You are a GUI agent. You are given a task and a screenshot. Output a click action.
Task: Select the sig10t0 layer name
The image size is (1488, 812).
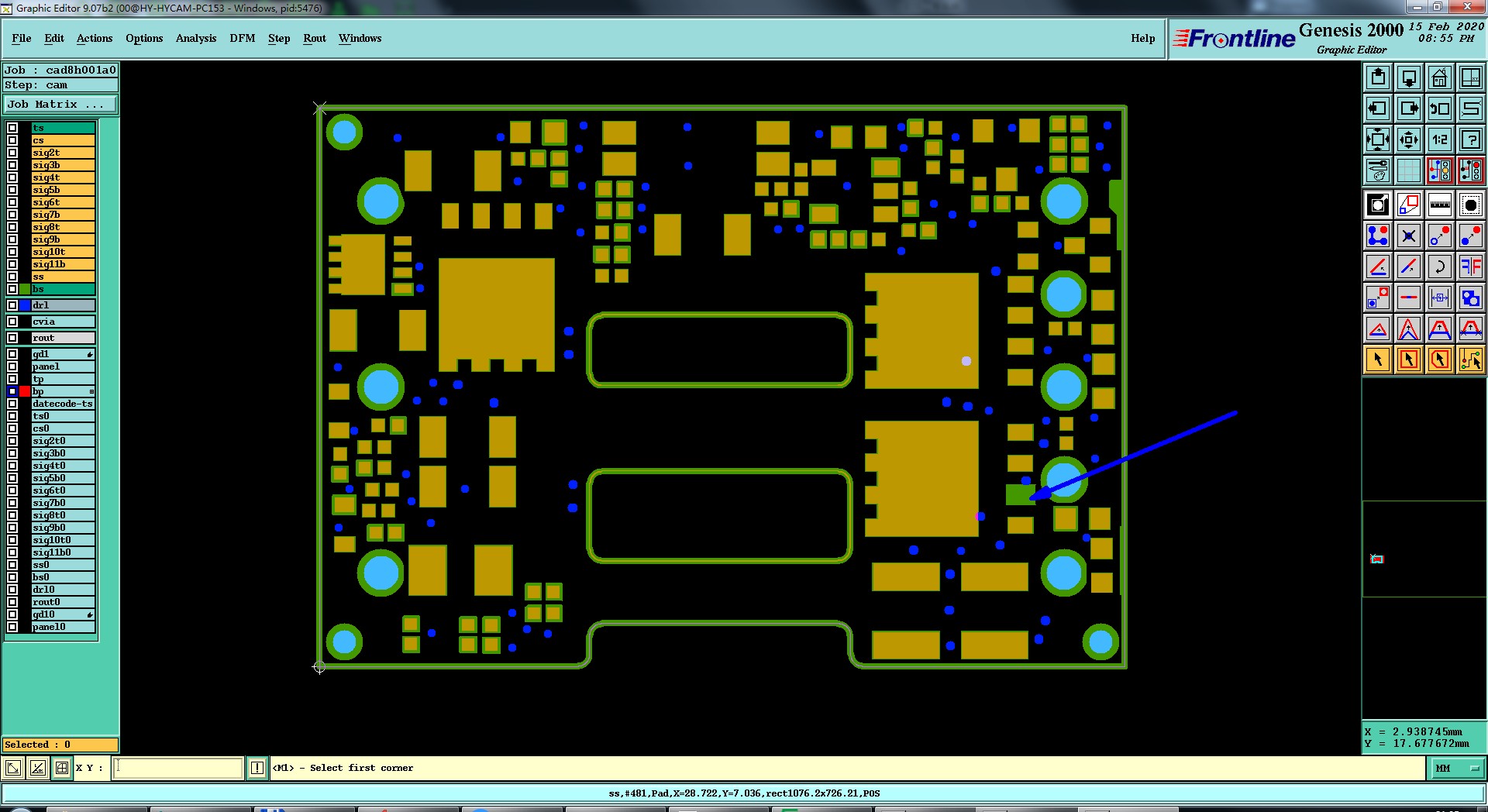tap(63, 540)
